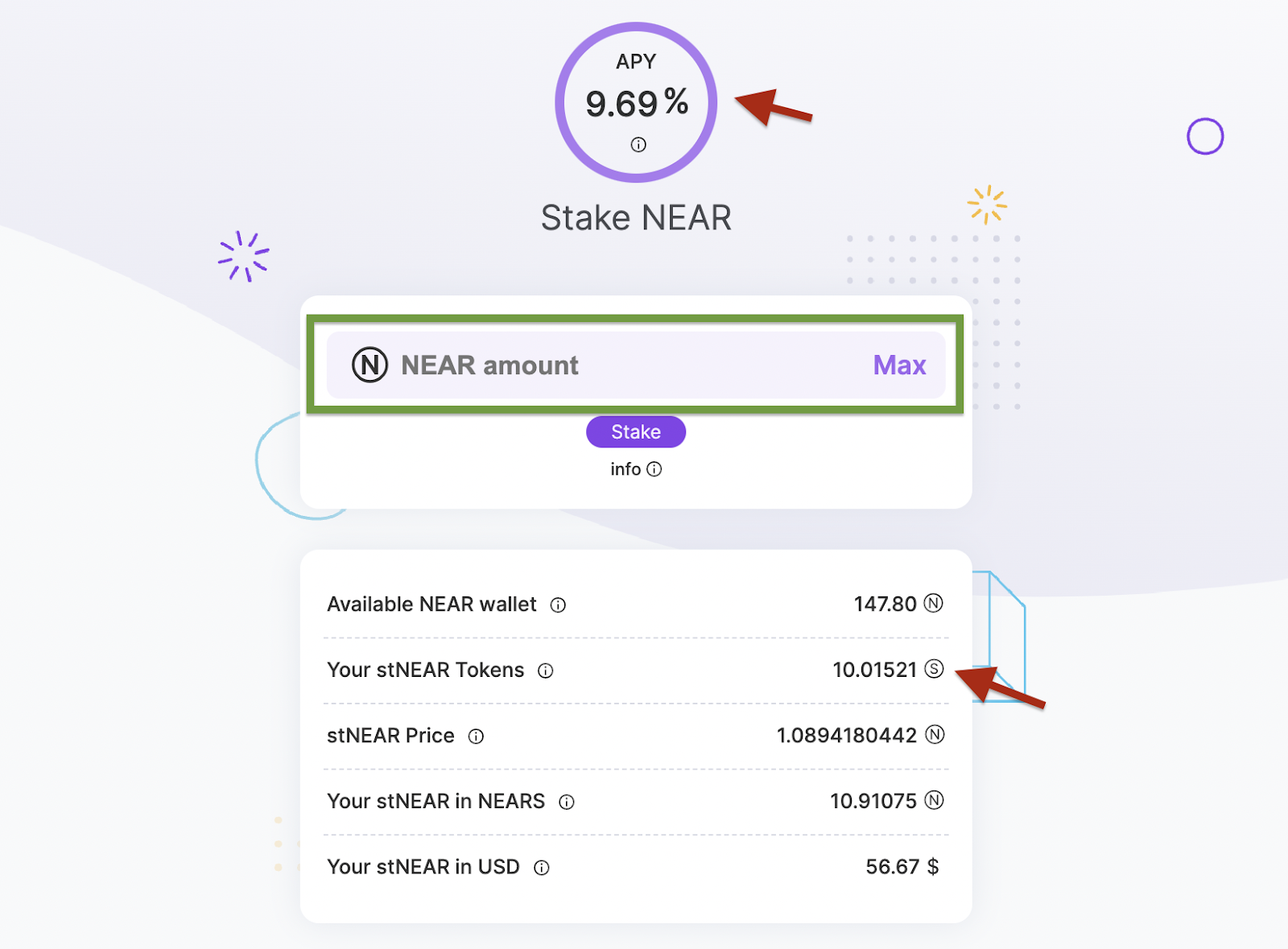Click the stNEAR S symbol next to 10.01521
This screenshot has height=949, width=1288.
click(934, 669)
